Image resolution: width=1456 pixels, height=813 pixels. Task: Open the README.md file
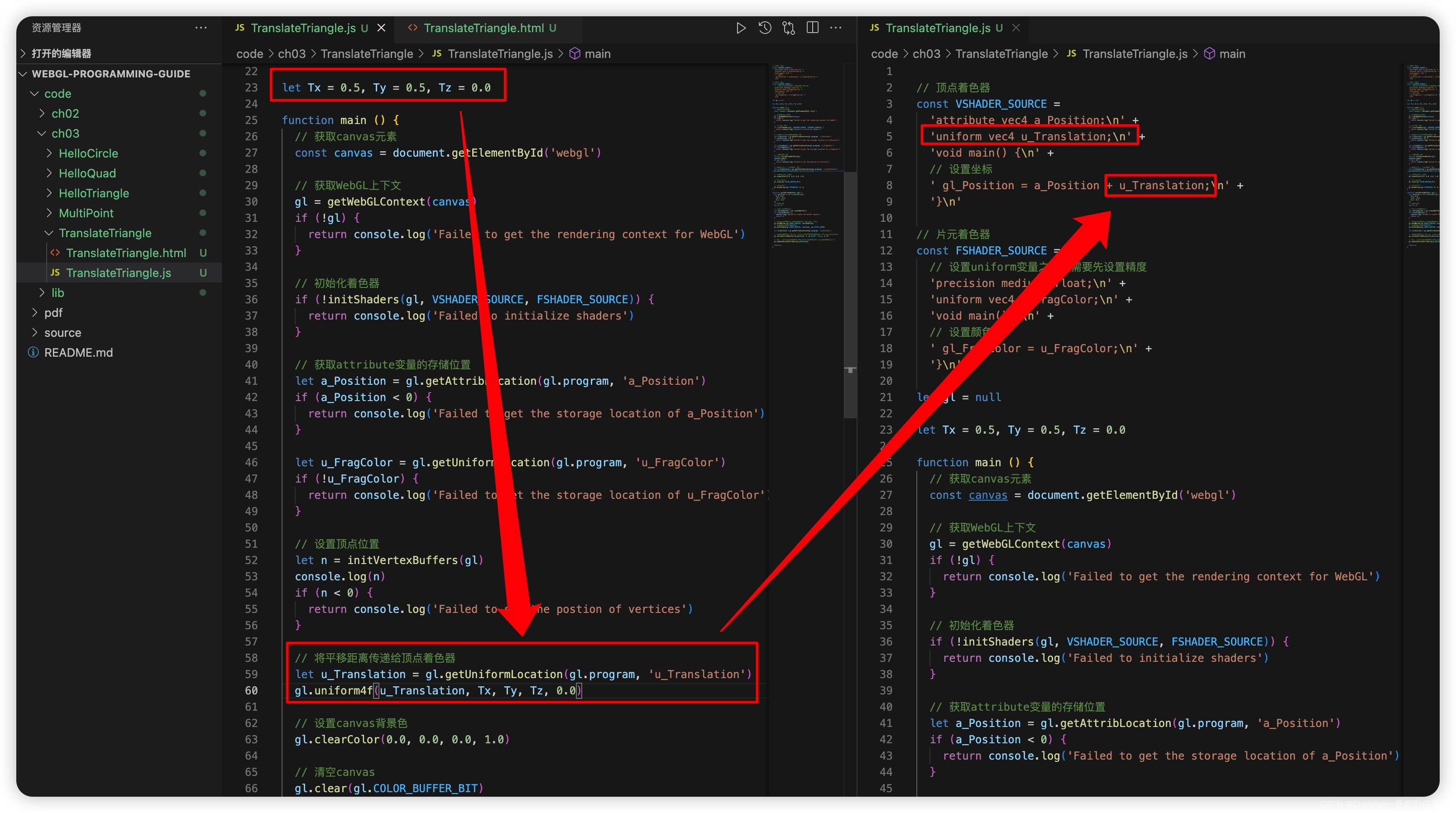(x=79, y=353)
